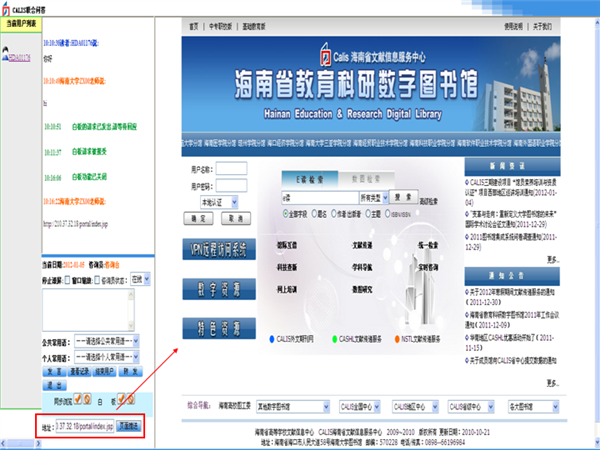Open the CALIS全国中心 dropdown
This screenshot has width=600, height=450.
point(360,406)
